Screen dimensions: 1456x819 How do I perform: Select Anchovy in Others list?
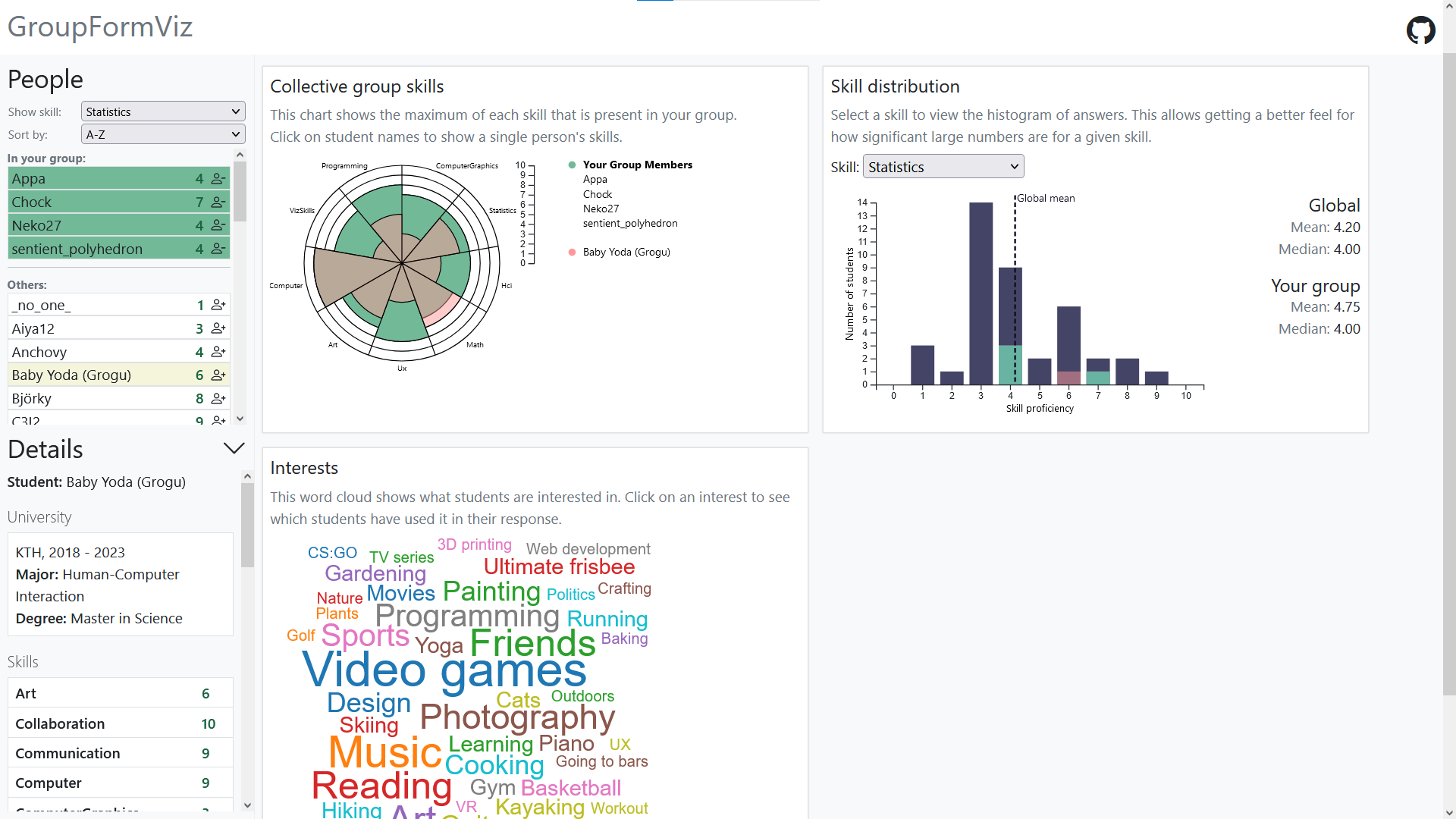click(x=119, y=352)
